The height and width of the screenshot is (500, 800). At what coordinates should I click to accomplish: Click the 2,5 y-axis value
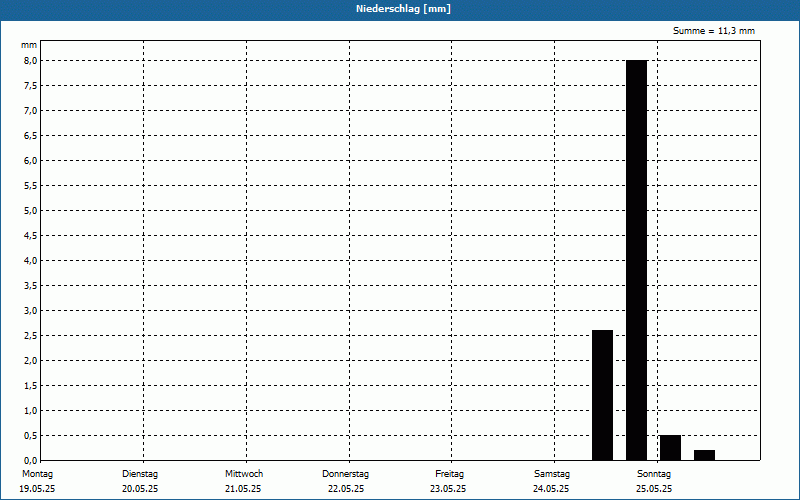tap(31, 336)
